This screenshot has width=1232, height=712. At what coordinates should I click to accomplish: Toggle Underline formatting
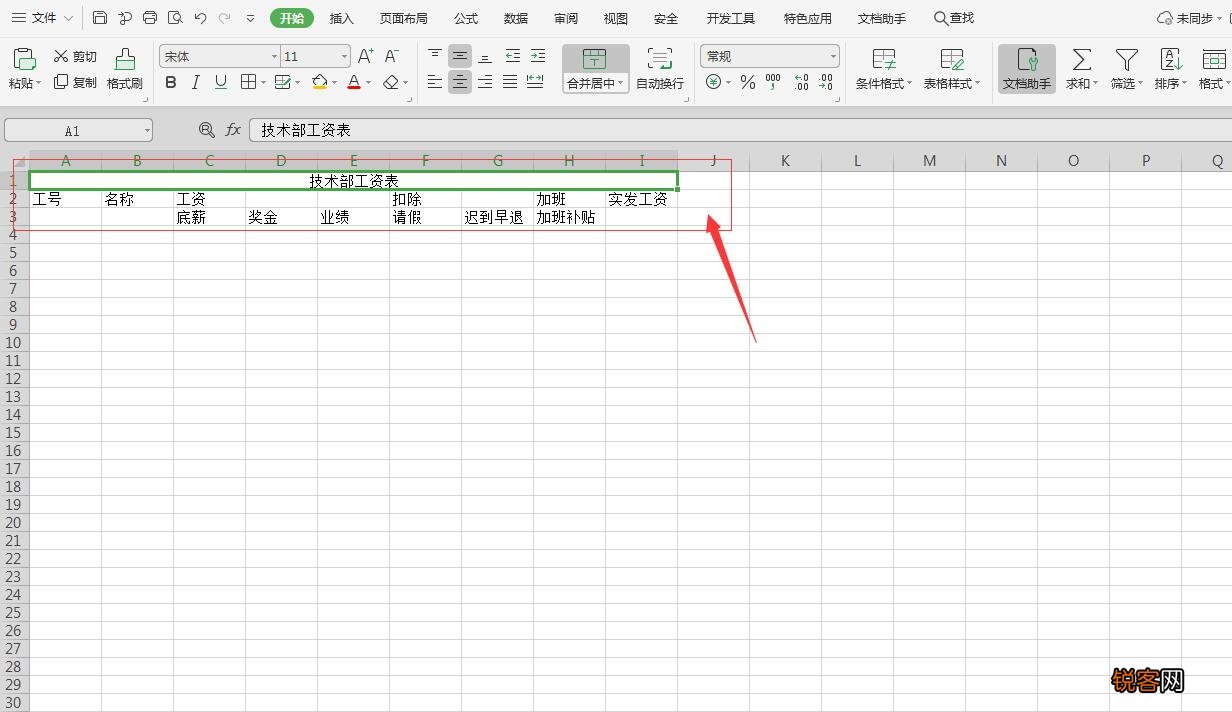click(221, 83)
